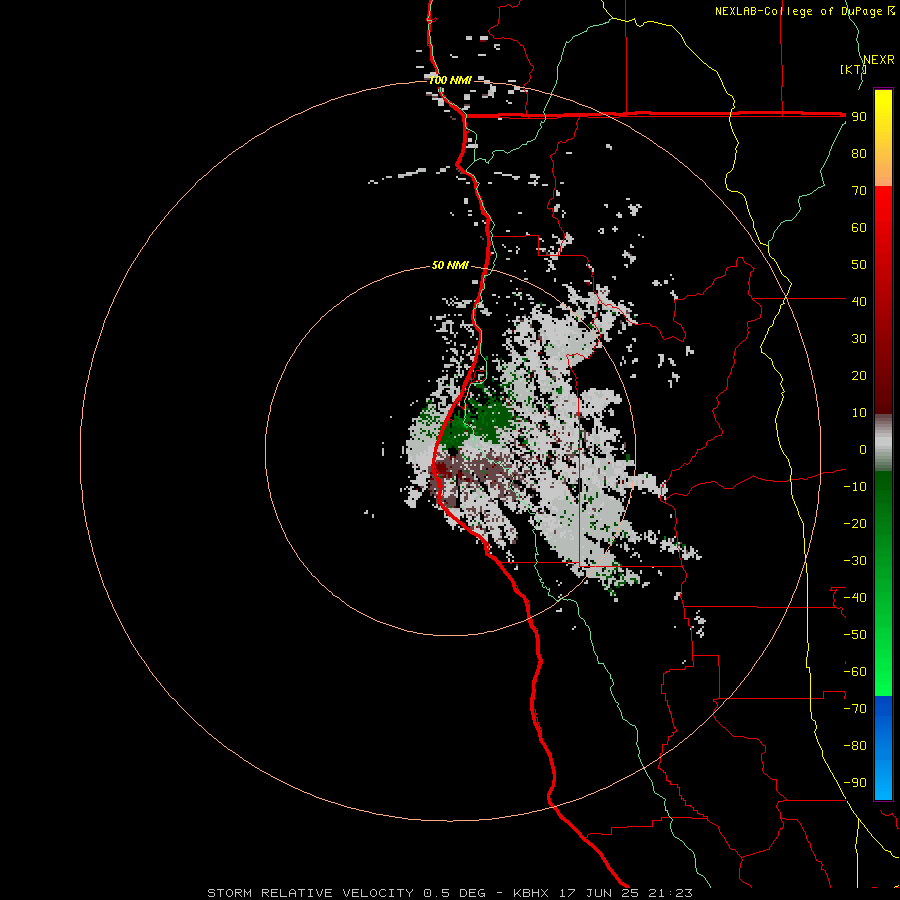Click the 40 value on velocity legend
Viewport: 900px width, 900px height.
point(859,301)
